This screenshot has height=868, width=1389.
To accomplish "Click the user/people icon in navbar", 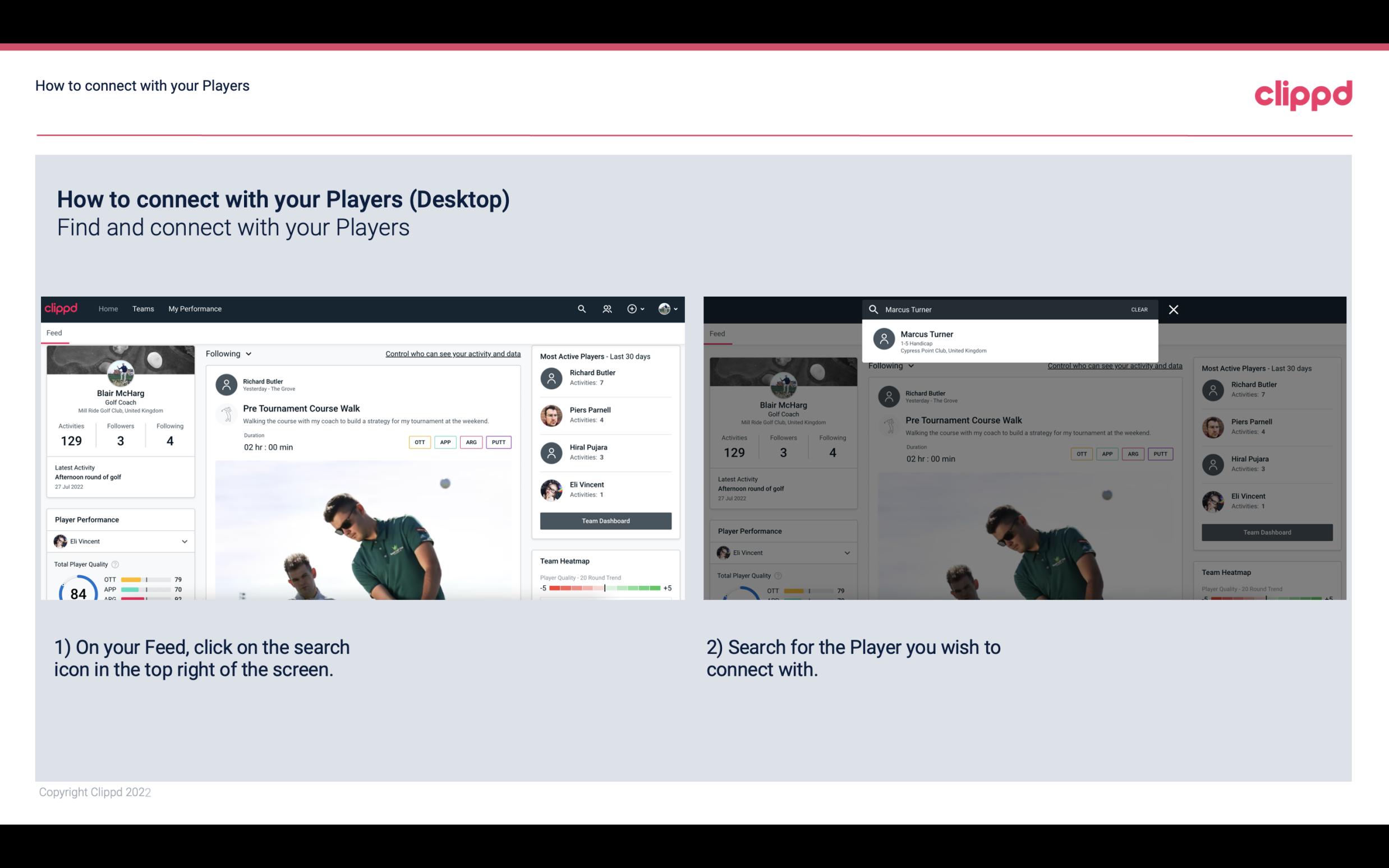I will click(x=606, y=308).
